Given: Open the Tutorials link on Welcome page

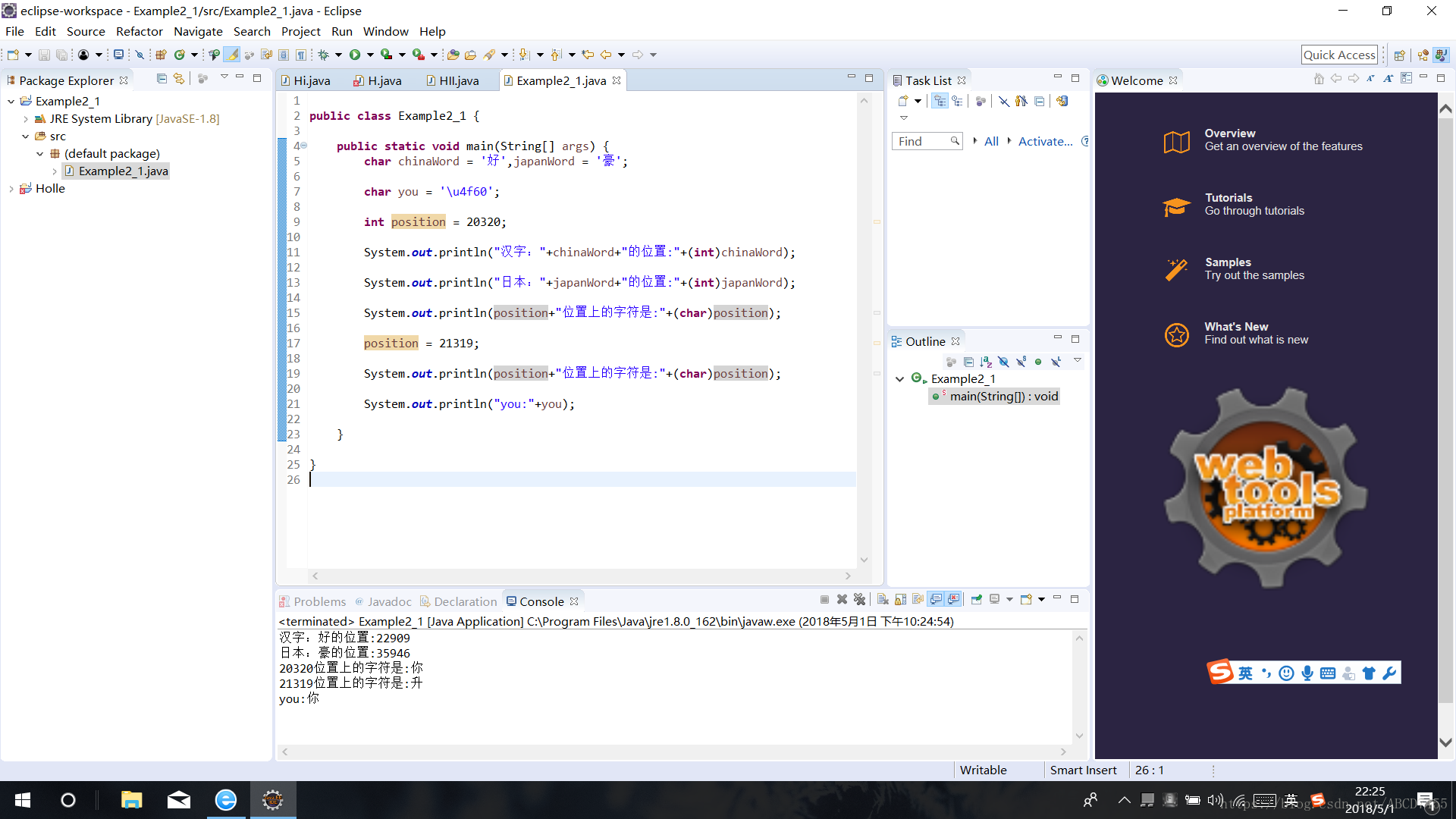Looking at the screenshot, I should point(1228,198).
